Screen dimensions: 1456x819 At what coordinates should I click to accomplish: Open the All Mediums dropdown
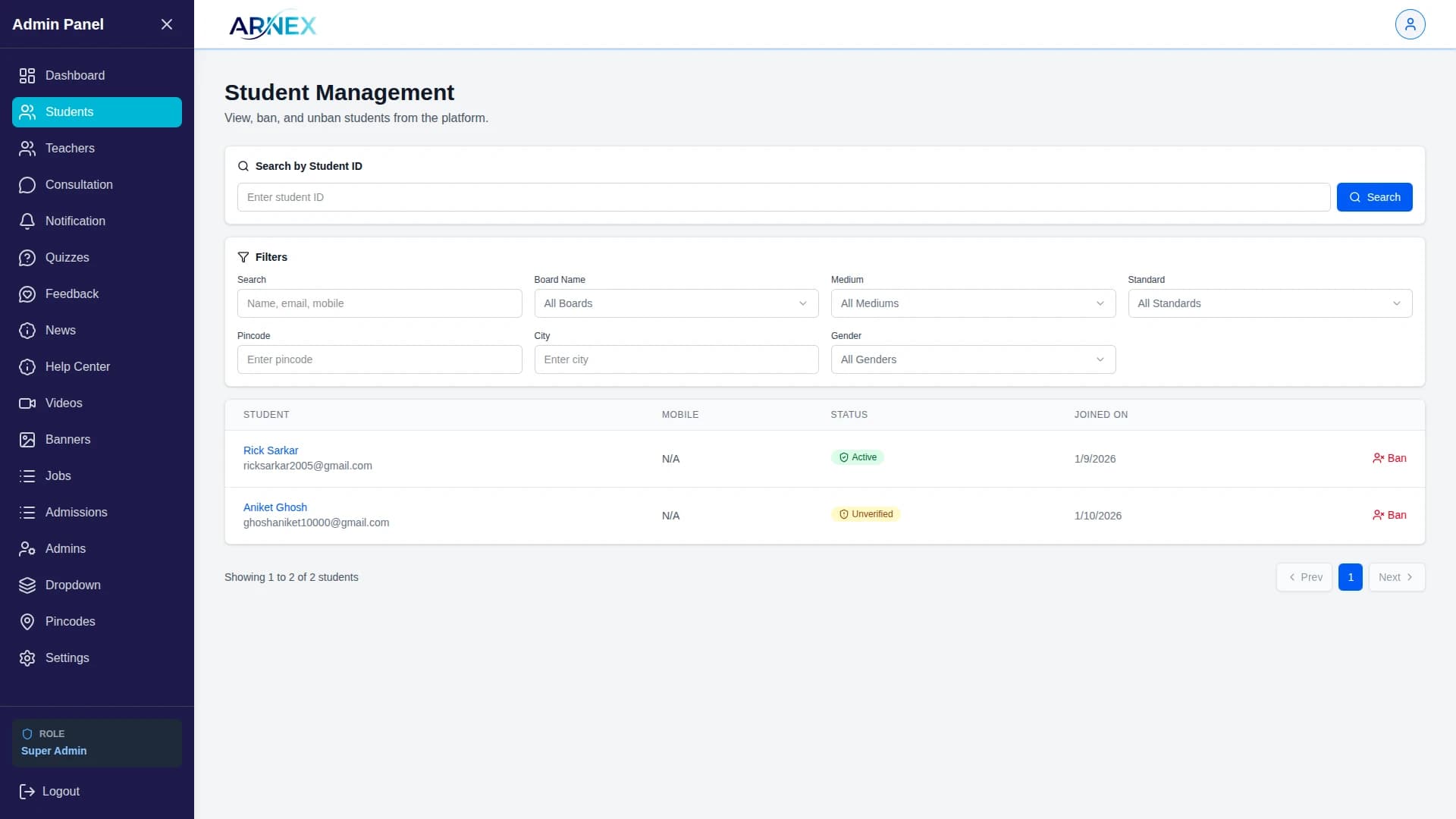(x=972, y=303)
